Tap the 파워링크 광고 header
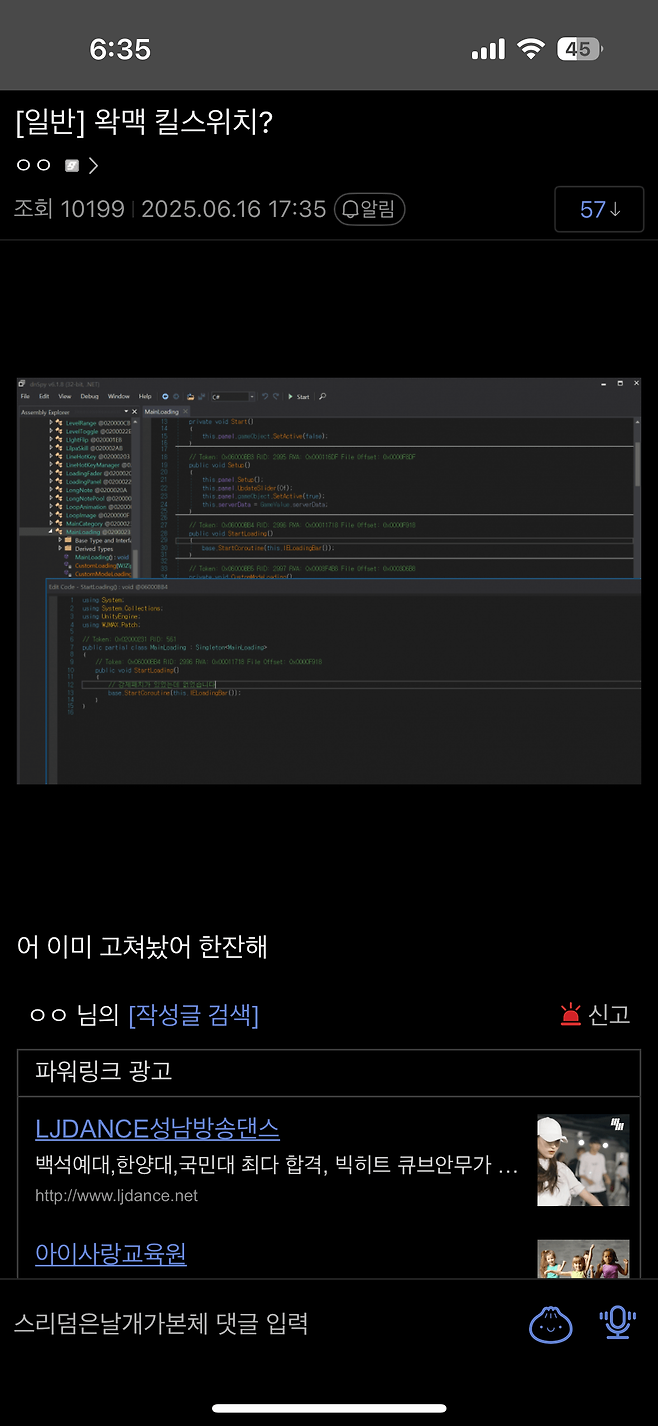658x1426 pixels. coord(103,1072)
